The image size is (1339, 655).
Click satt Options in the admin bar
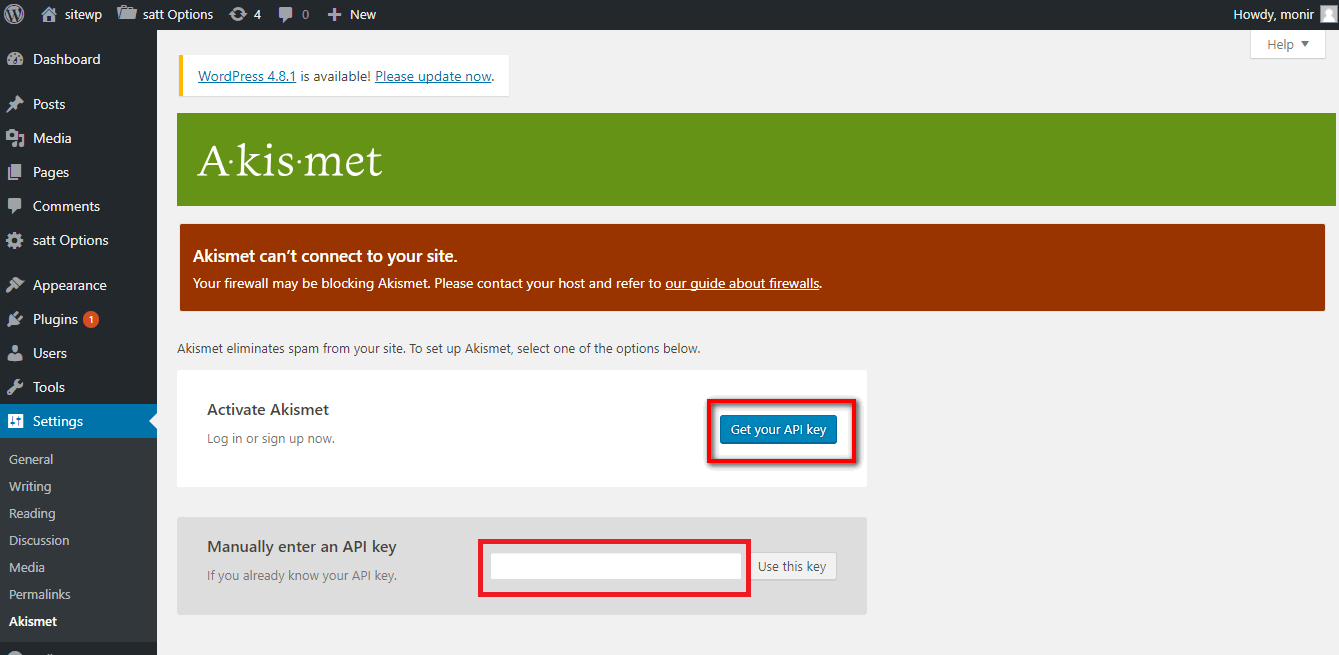click(x=178, y=14)
